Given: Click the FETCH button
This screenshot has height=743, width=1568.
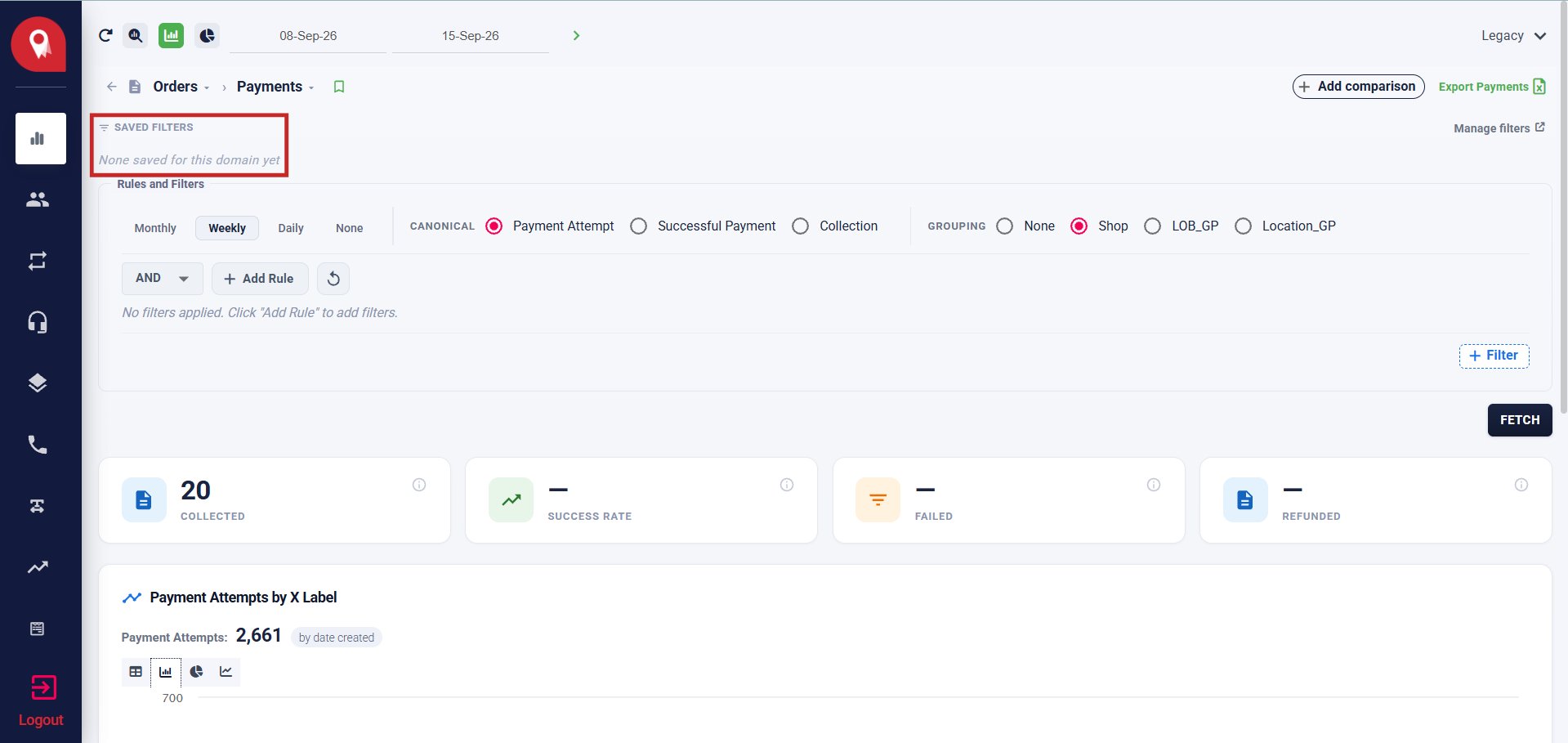Looking at the screenshot, I should point(1520,420).
